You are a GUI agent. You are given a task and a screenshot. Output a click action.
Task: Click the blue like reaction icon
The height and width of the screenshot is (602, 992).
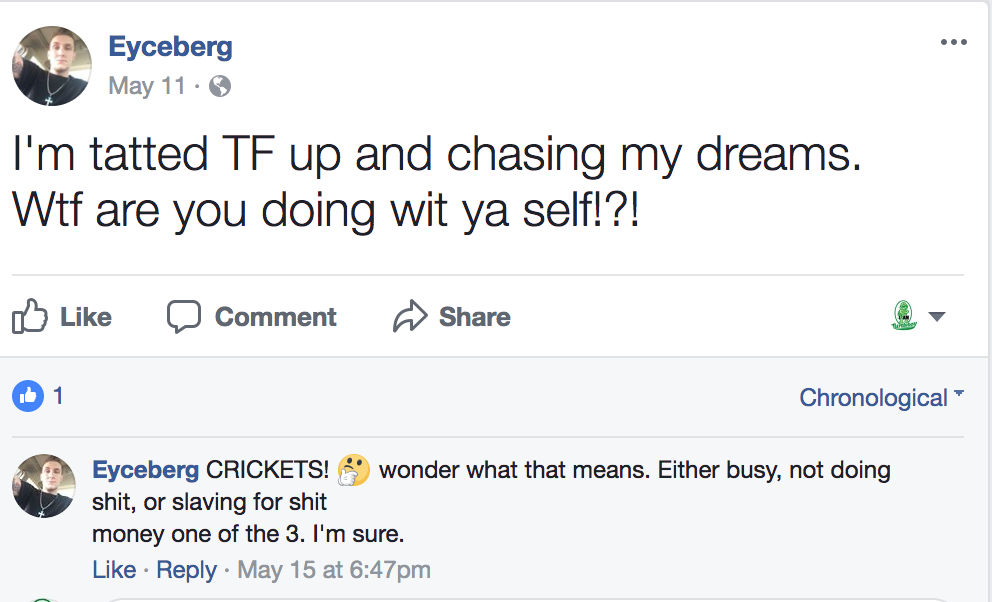[x=28, y=396]
